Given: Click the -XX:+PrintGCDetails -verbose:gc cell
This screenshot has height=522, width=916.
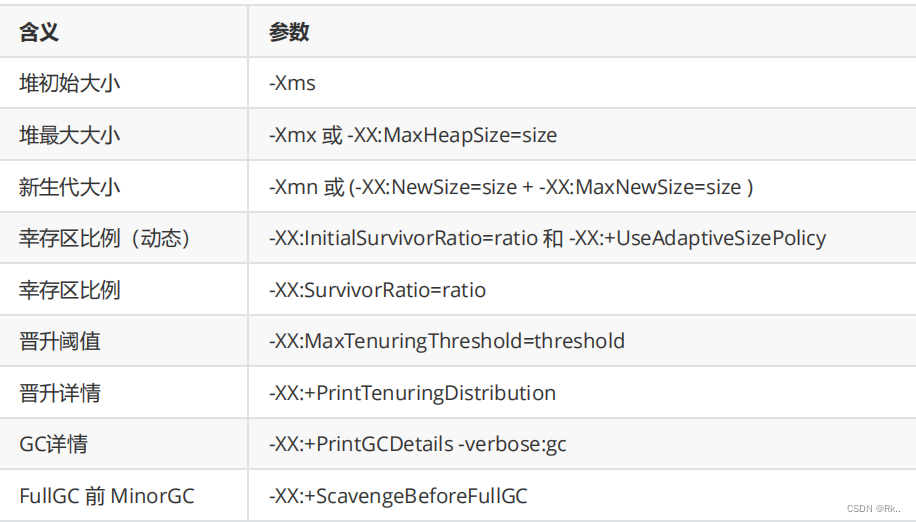Looking at the screenshot, I should tap(417, 444).
